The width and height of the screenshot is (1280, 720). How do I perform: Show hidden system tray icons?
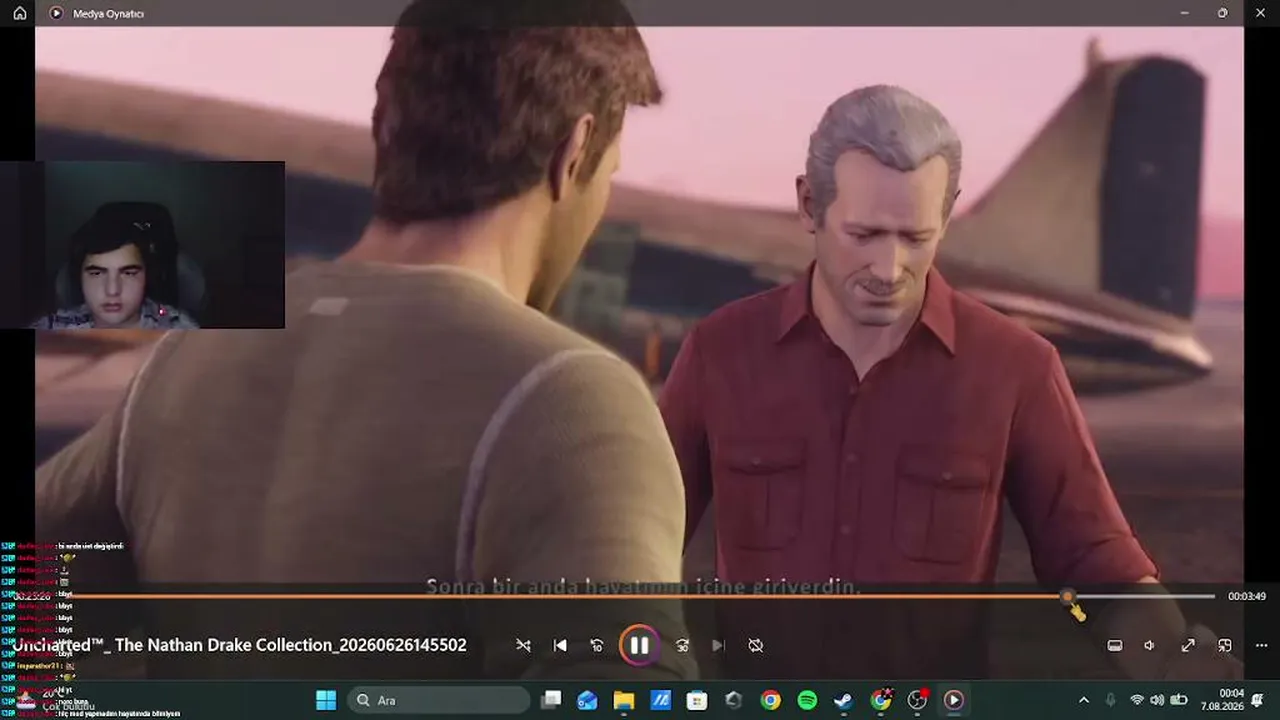pyautogui.click(x=1084, y=700)
